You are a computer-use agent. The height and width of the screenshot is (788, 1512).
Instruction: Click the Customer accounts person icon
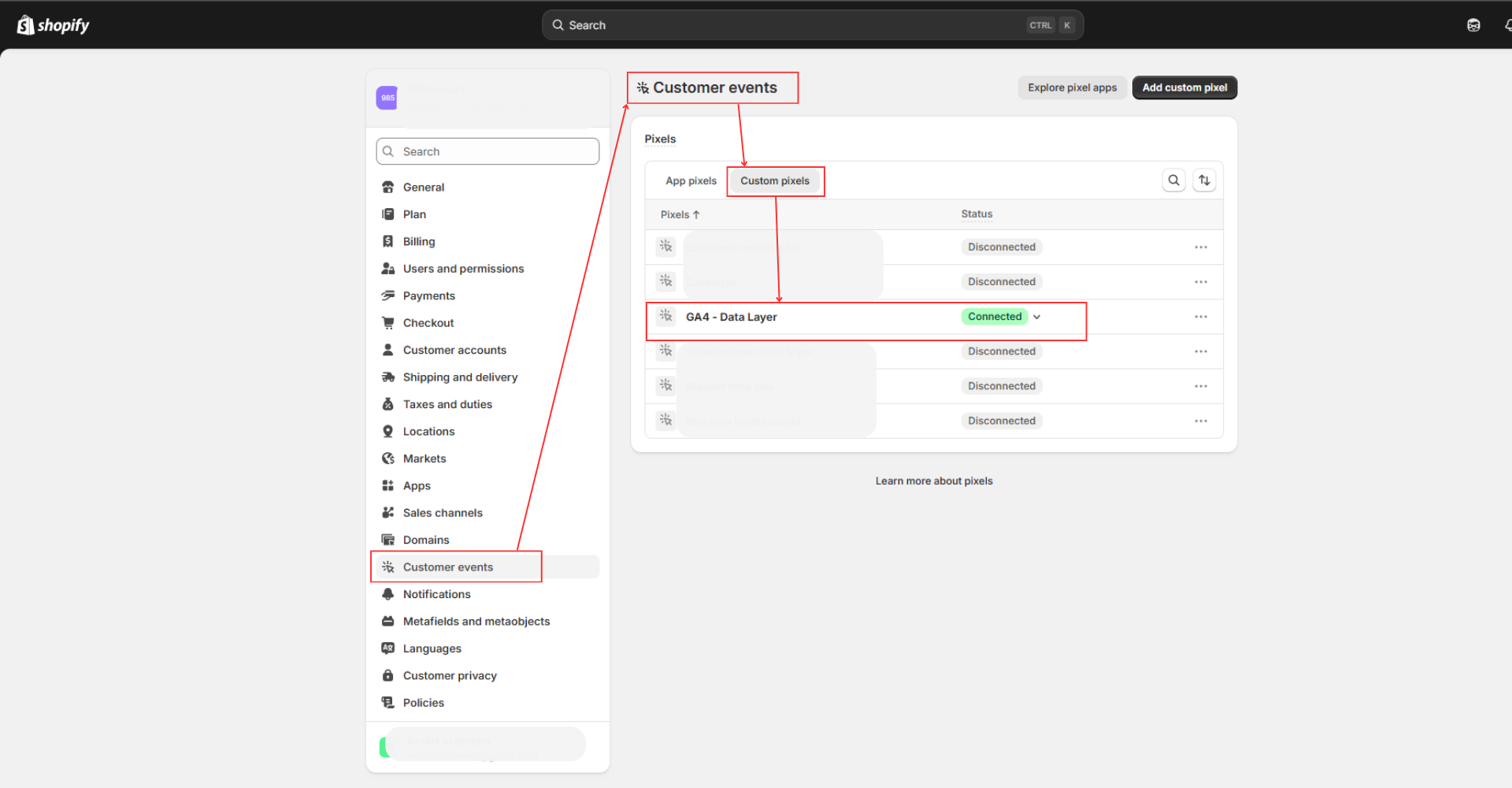point(388,350)
